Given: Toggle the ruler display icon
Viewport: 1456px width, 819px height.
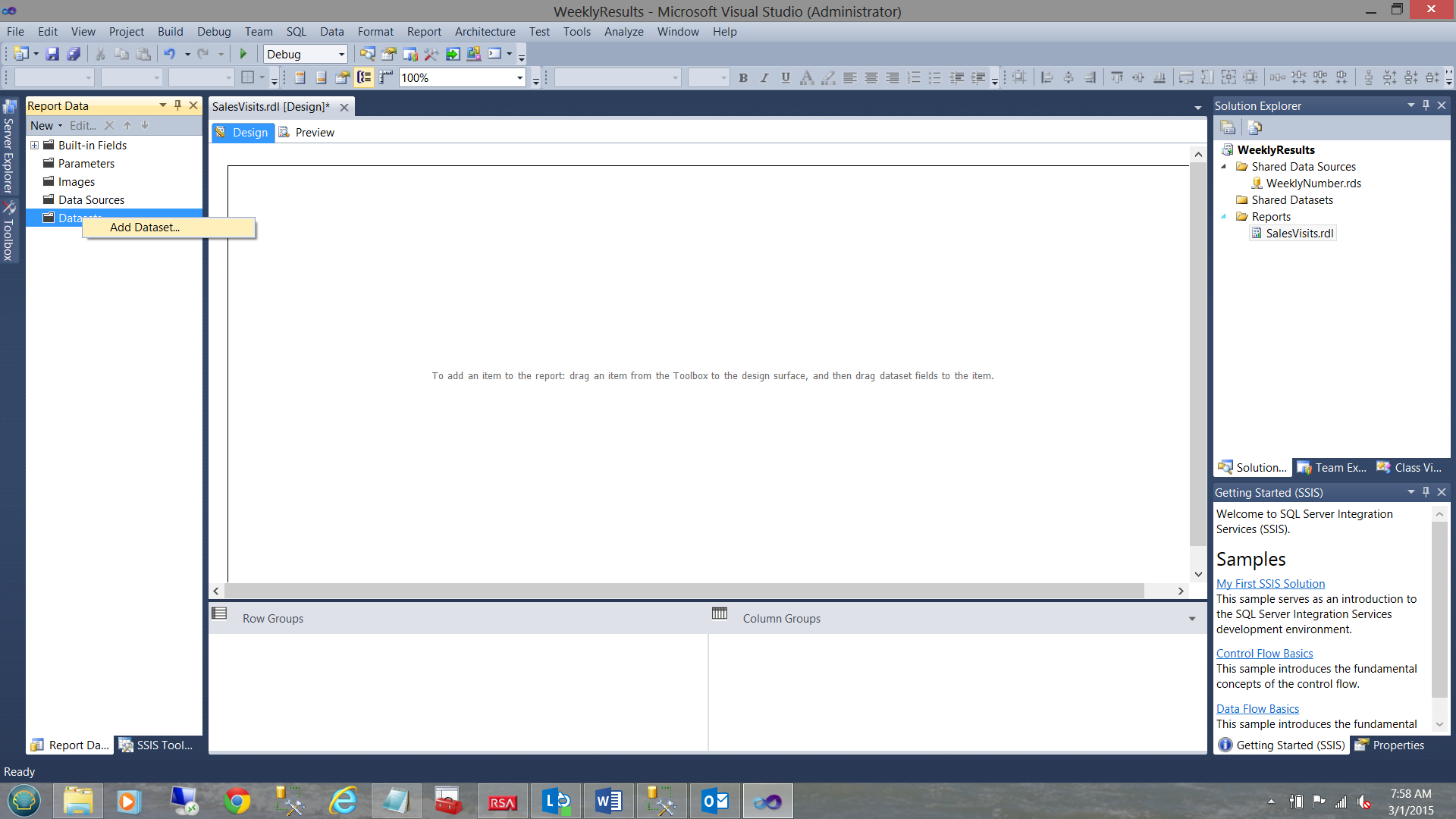Looking at the screenshot, I should point(386,77).
